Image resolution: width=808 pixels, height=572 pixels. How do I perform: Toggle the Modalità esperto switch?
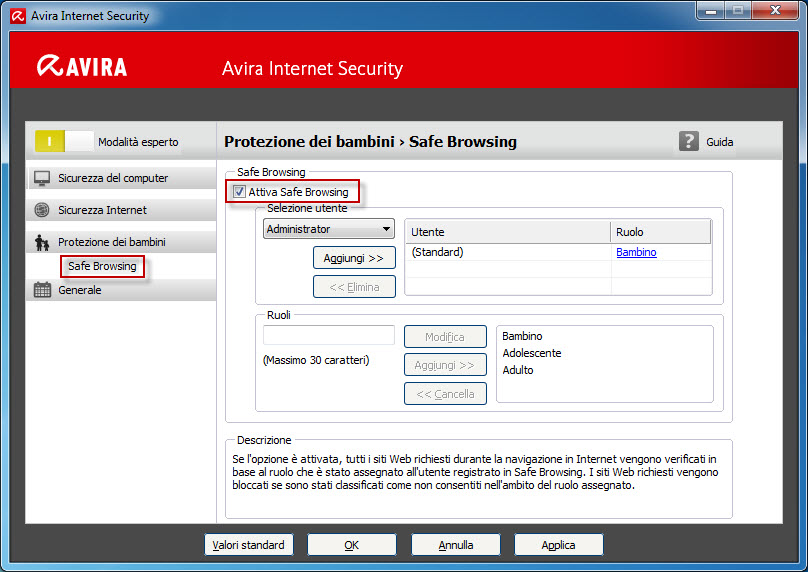coord(64,141)
